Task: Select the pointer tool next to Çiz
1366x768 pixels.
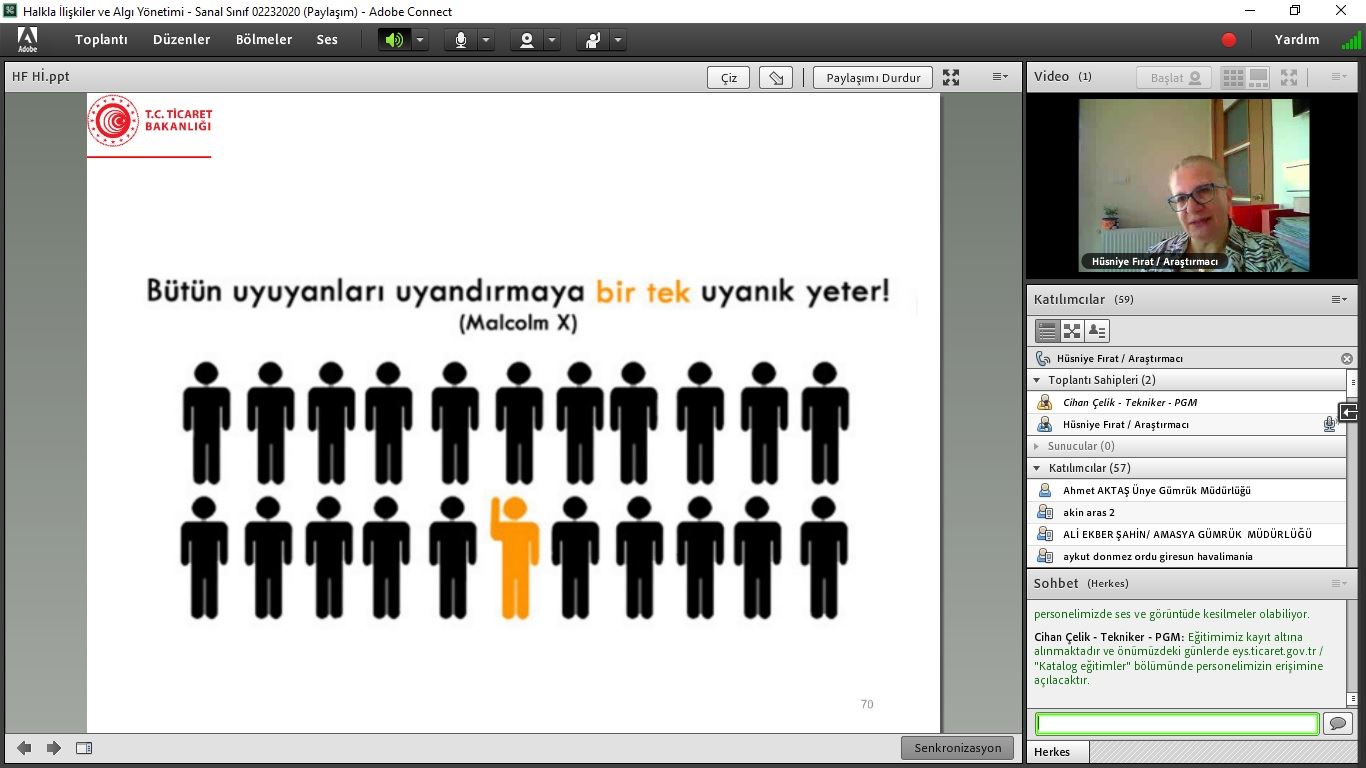Action: pyautogui.click(x=776, y=78)
